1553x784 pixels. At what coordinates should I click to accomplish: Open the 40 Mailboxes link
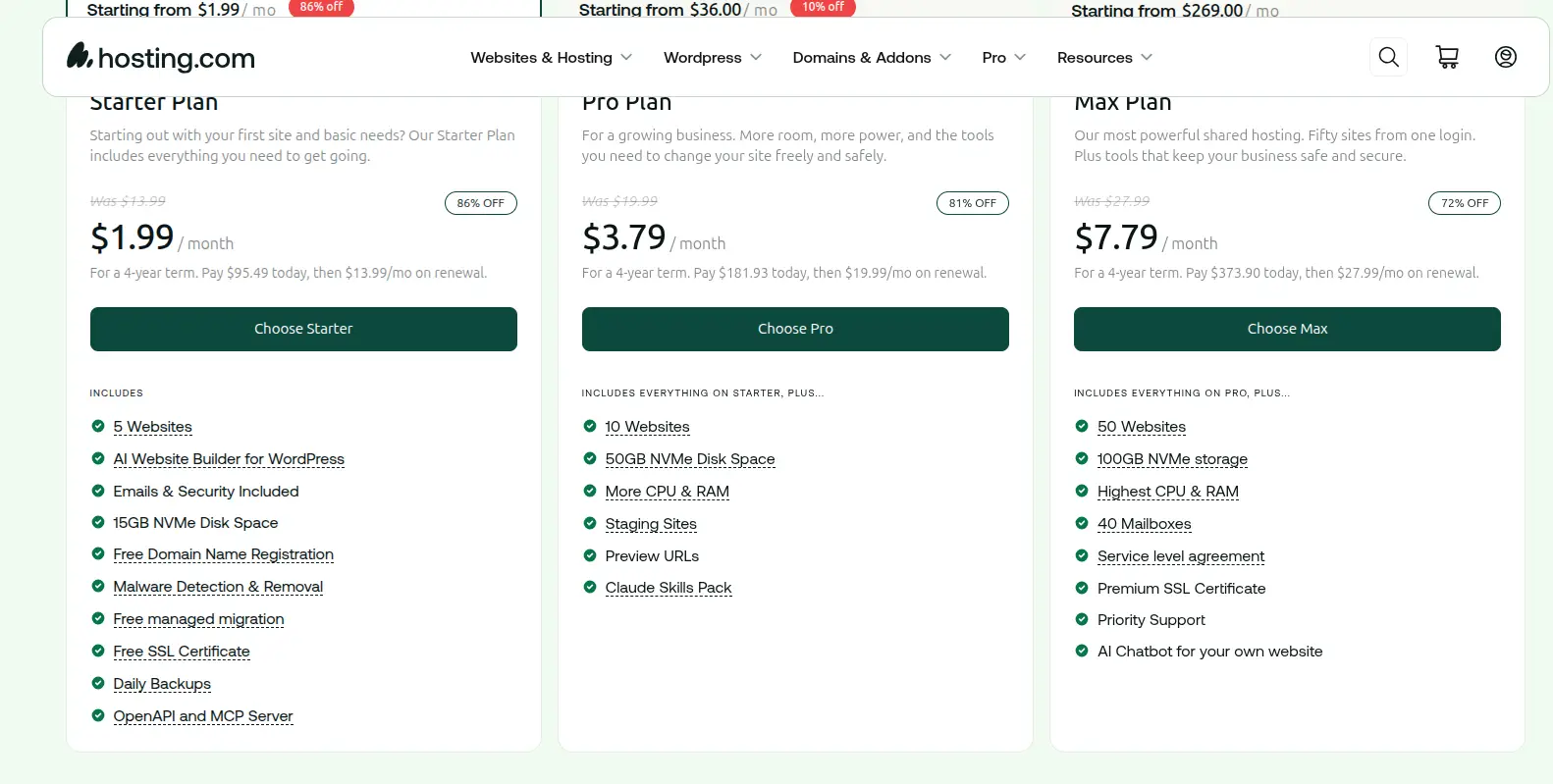tap(1144, 524)
